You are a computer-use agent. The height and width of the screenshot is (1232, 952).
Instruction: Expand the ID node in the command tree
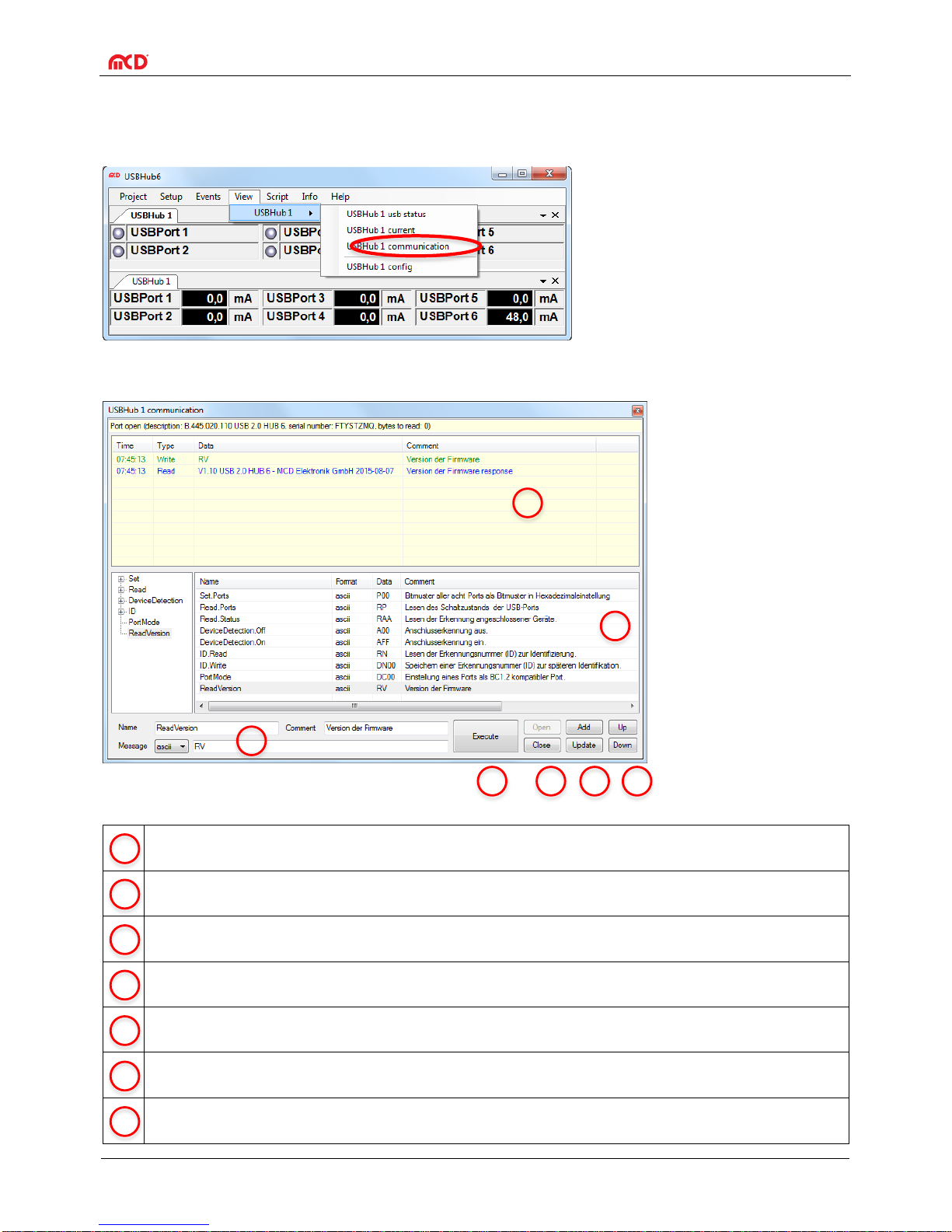pos(121,612)
